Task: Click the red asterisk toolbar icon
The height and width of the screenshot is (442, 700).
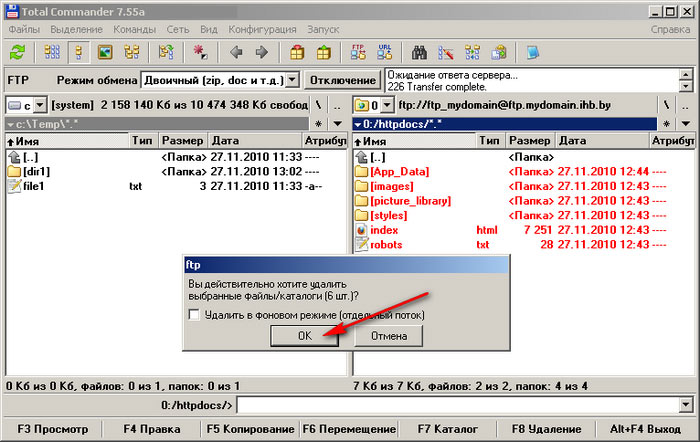Action: pyautogui.click(x=200, y=53)
